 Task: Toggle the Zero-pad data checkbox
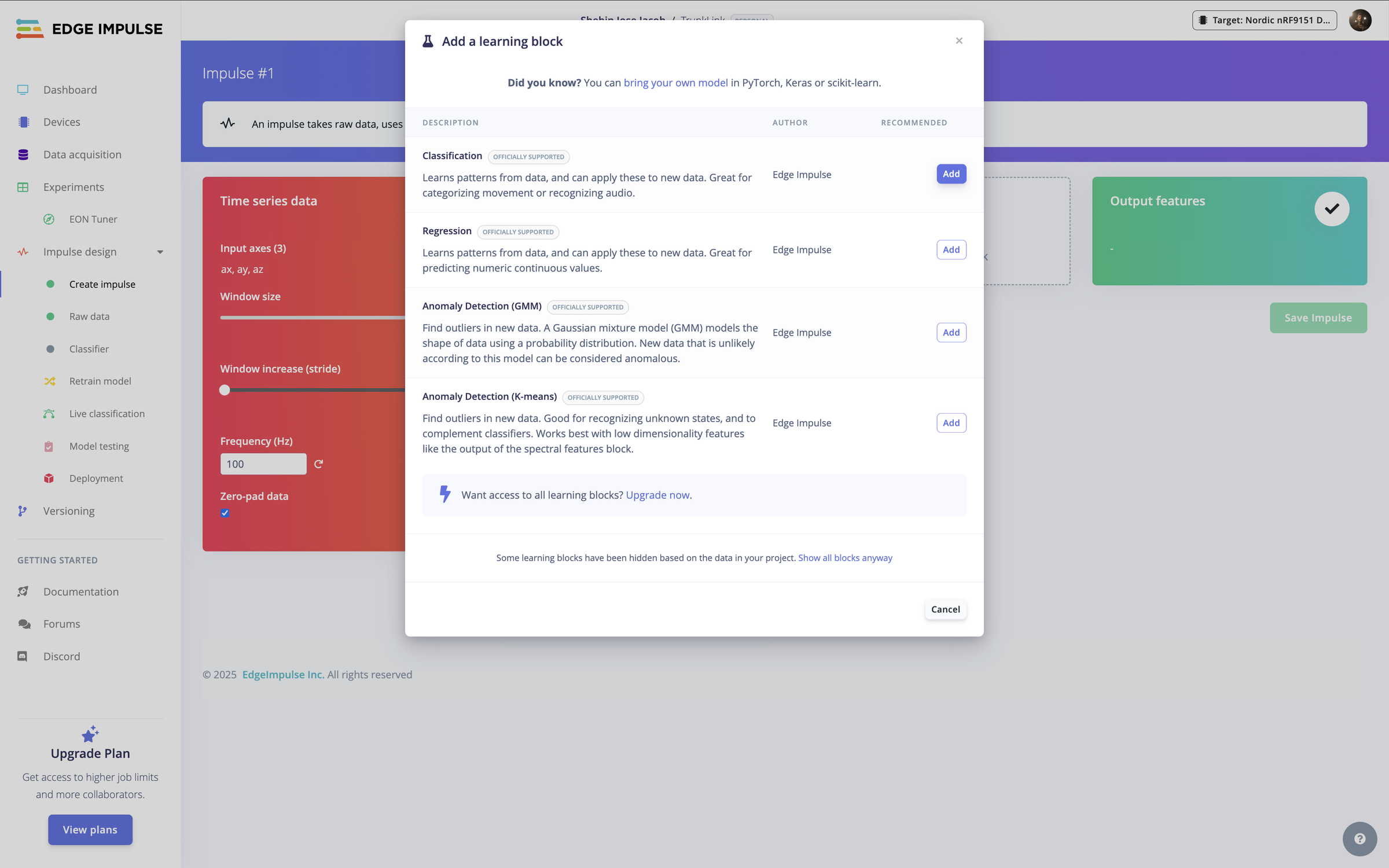tap(225, 513)
